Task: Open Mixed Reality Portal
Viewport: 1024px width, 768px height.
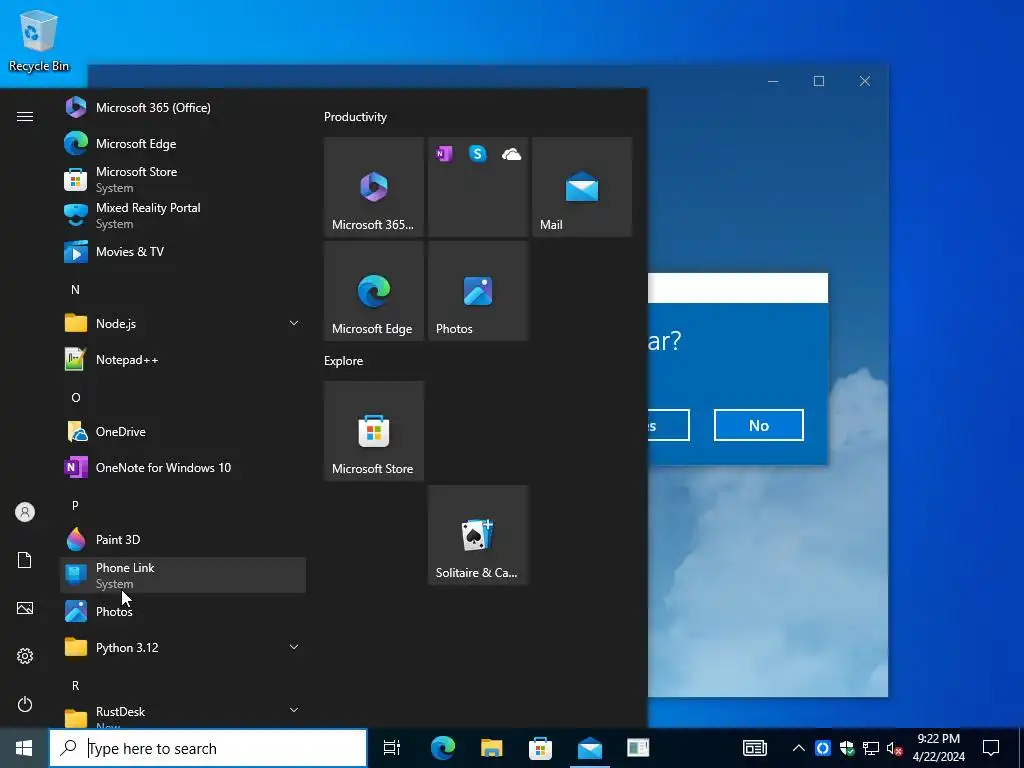Action: (x=183, y=216)
